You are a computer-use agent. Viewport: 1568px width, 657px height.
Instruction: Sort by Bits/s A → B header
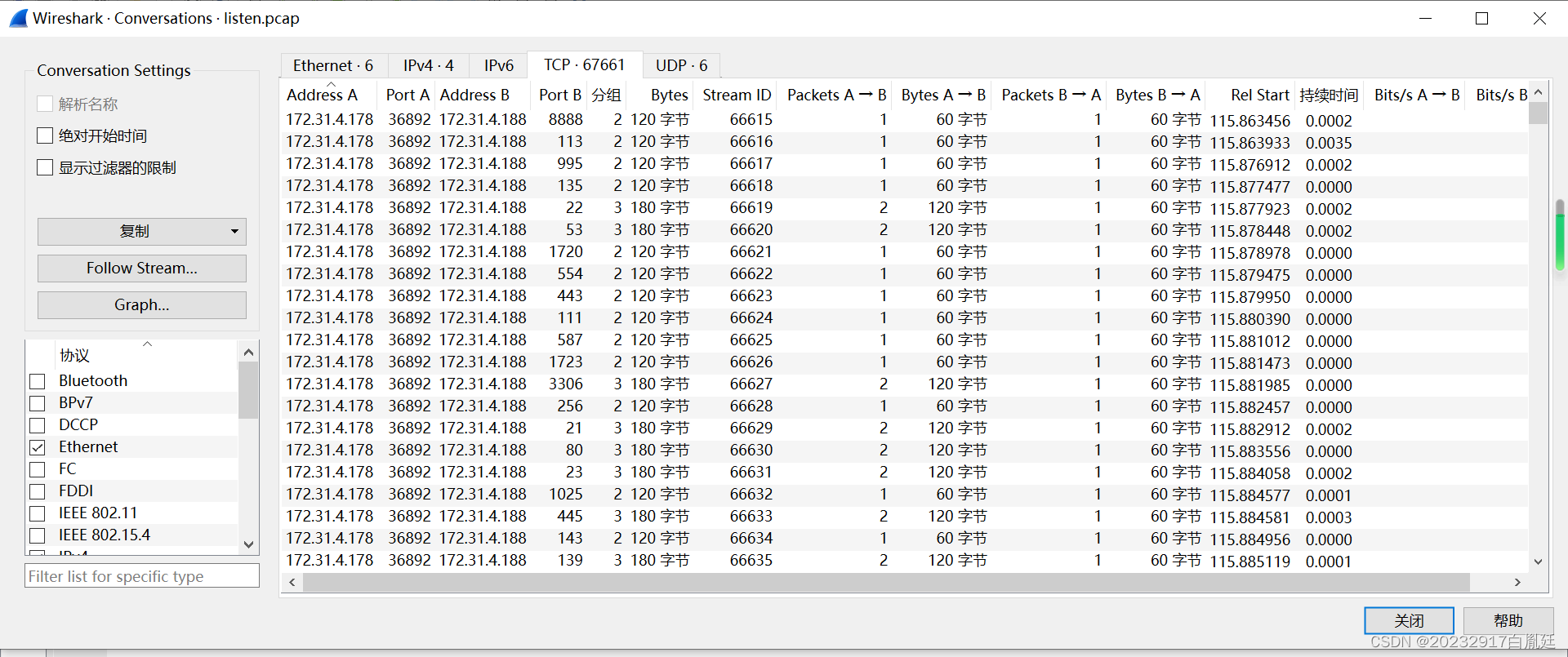pos(1416,95)
